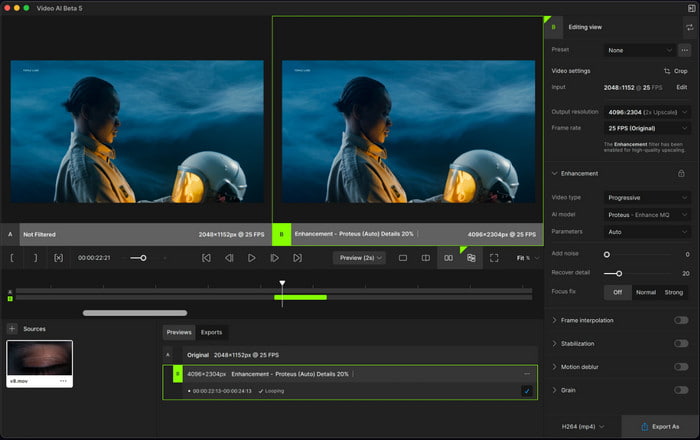Image resolution: width=700 pixels, height=440 pixels.
Task: Click the B badge in Editing view header
Action: [x=554, y=27]
